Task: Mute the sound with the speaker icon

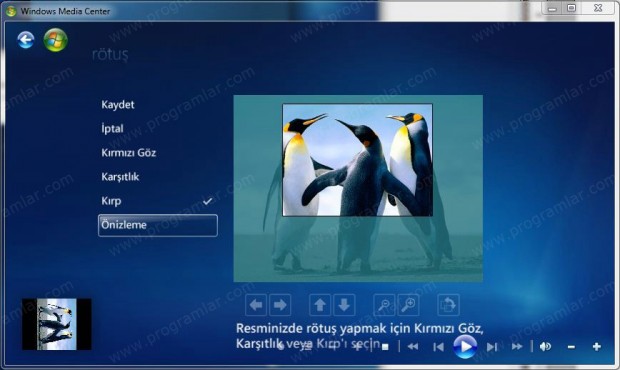Action: click(x=545, y=347)
